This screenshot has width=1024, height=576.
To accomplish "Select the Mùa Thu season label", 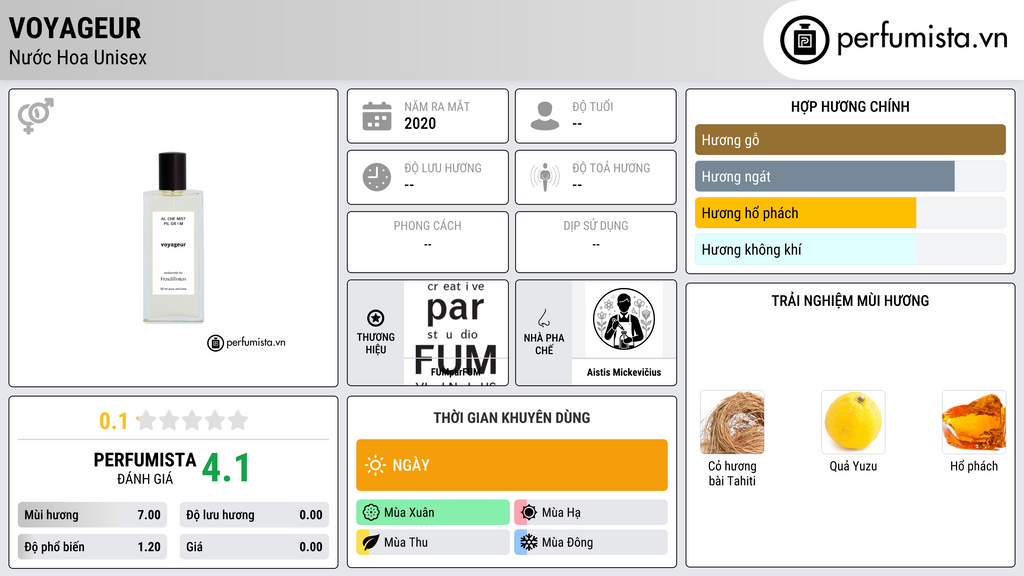I will 406,542.
